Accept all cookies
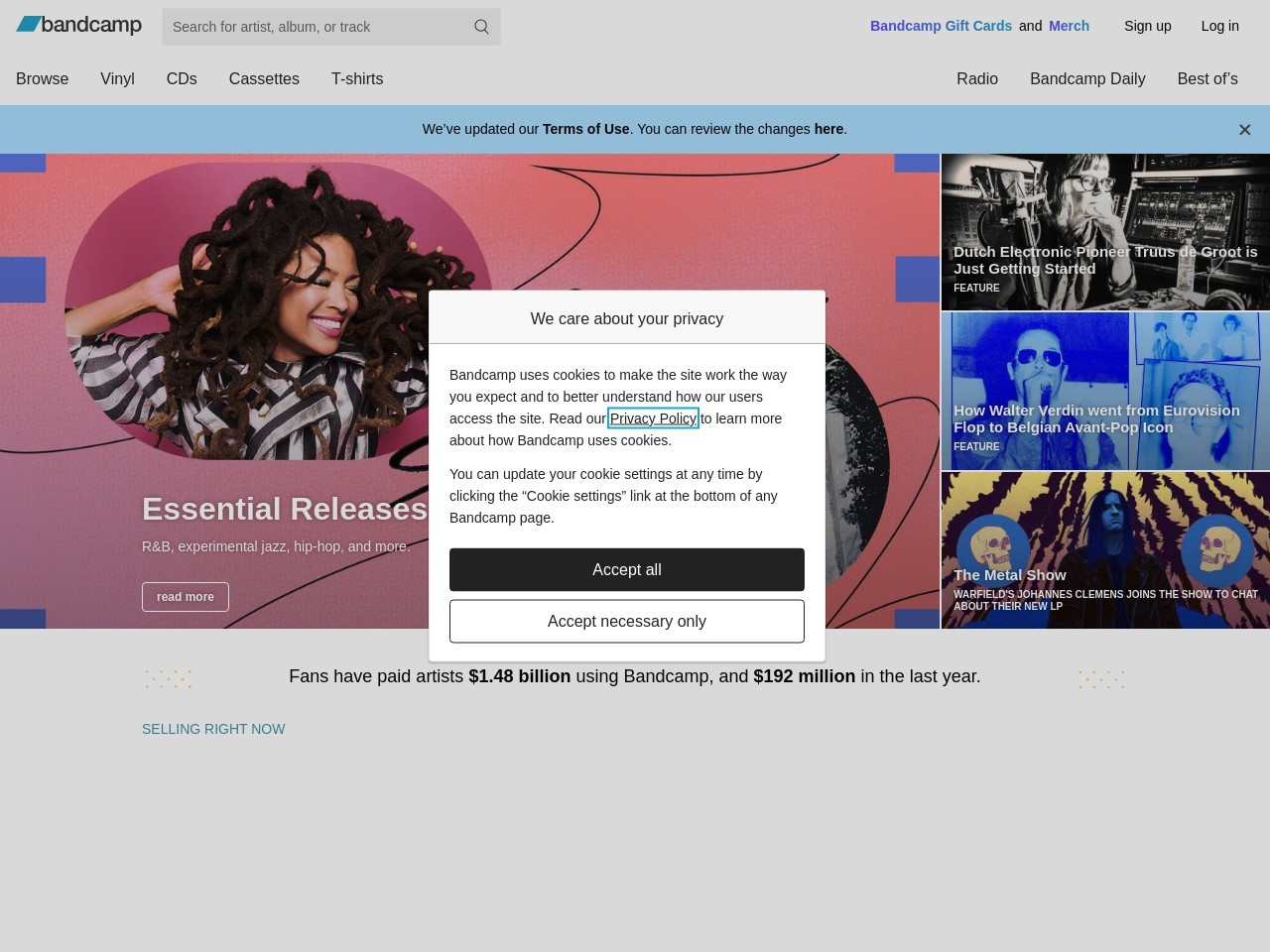 click(x=627, y=569)
